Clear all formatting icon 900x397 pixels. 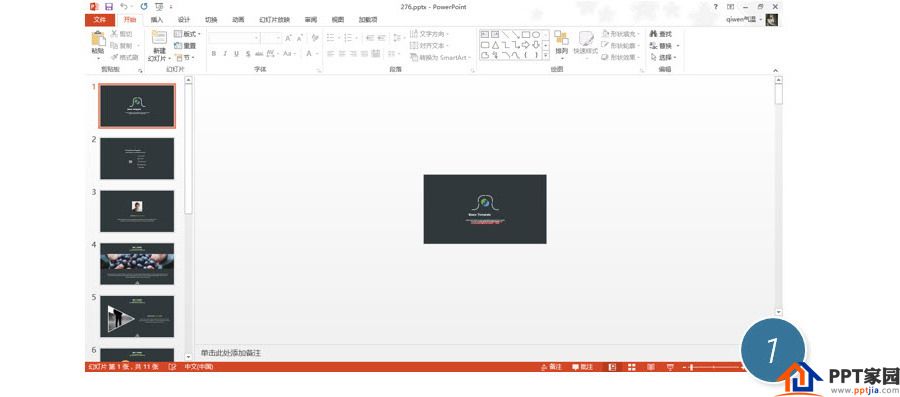click(315, 38)
